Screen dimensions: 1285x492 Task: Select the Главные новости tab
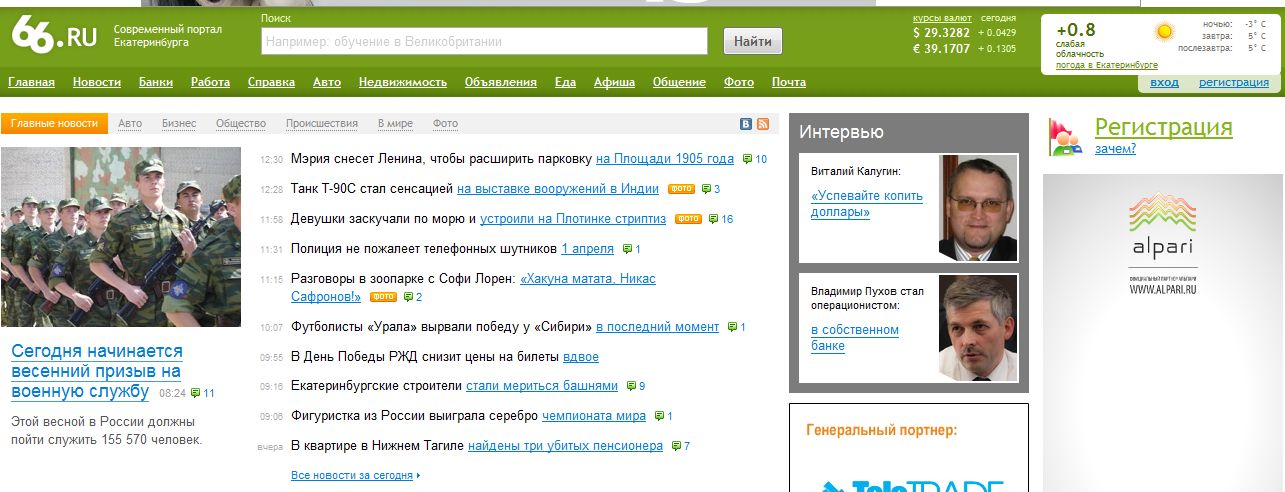(54, 123)
